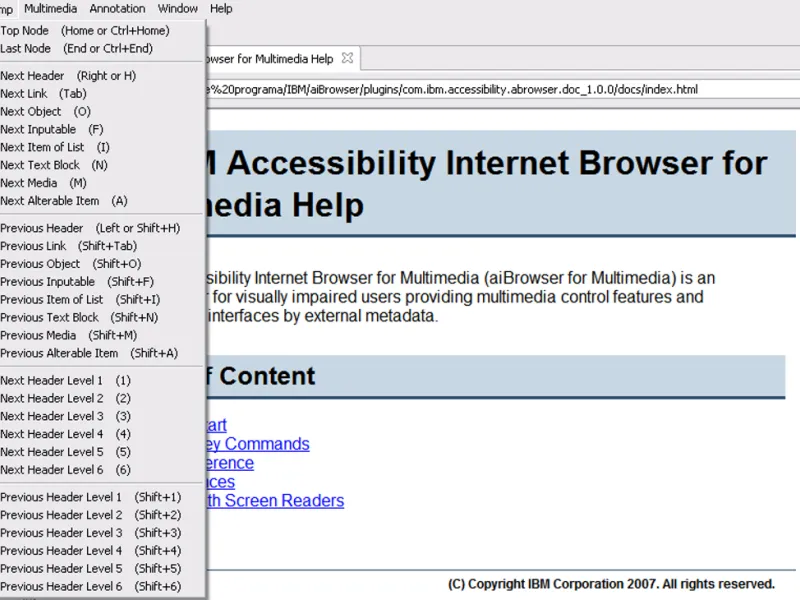Go to Previous Header Level 1
Viewport: 800px width, 600px height.
(102, 497)
